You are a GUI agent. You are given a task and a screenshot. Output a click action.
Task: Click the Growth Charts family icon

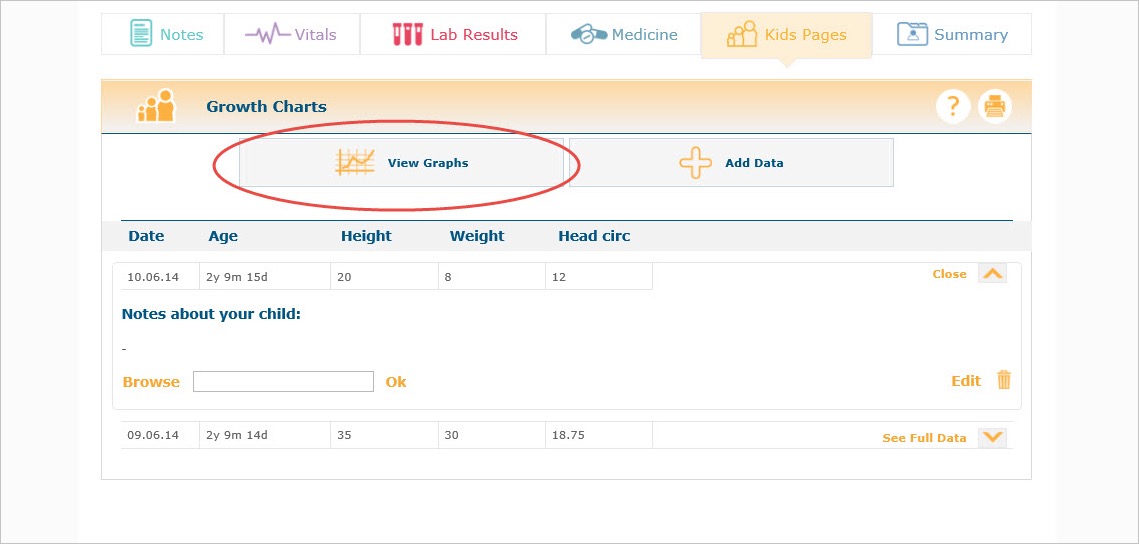[156, 106]
